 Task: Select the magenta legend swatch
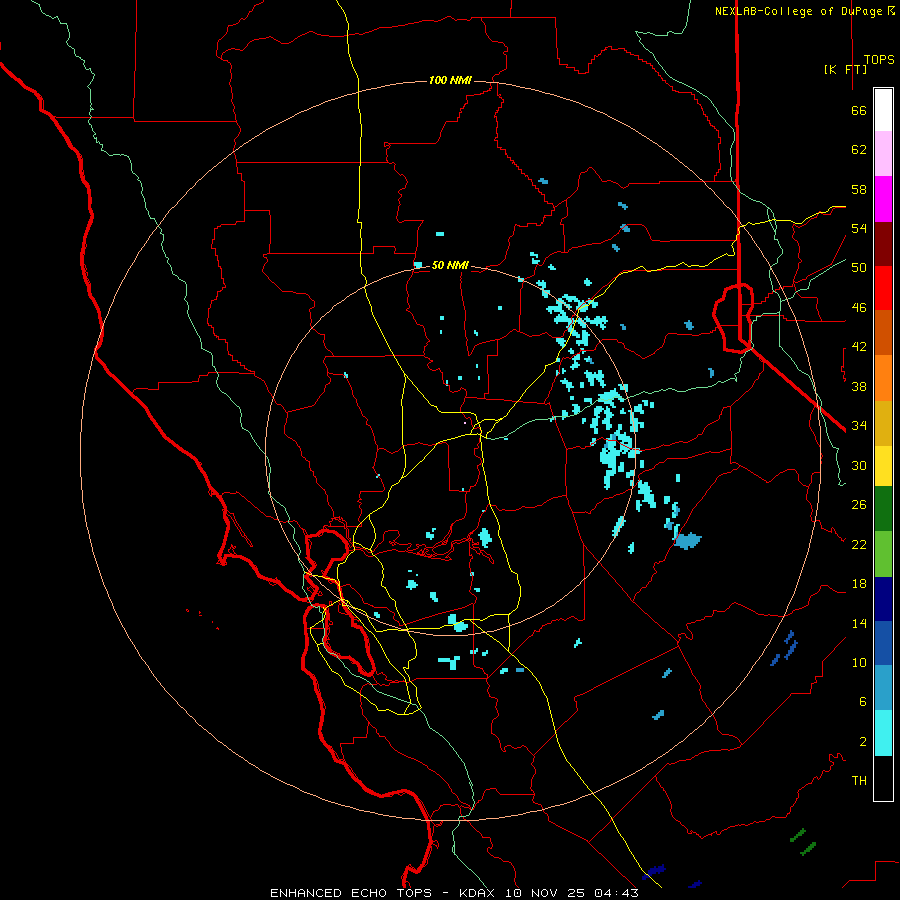pyautogui.click(x=883, y=199)
